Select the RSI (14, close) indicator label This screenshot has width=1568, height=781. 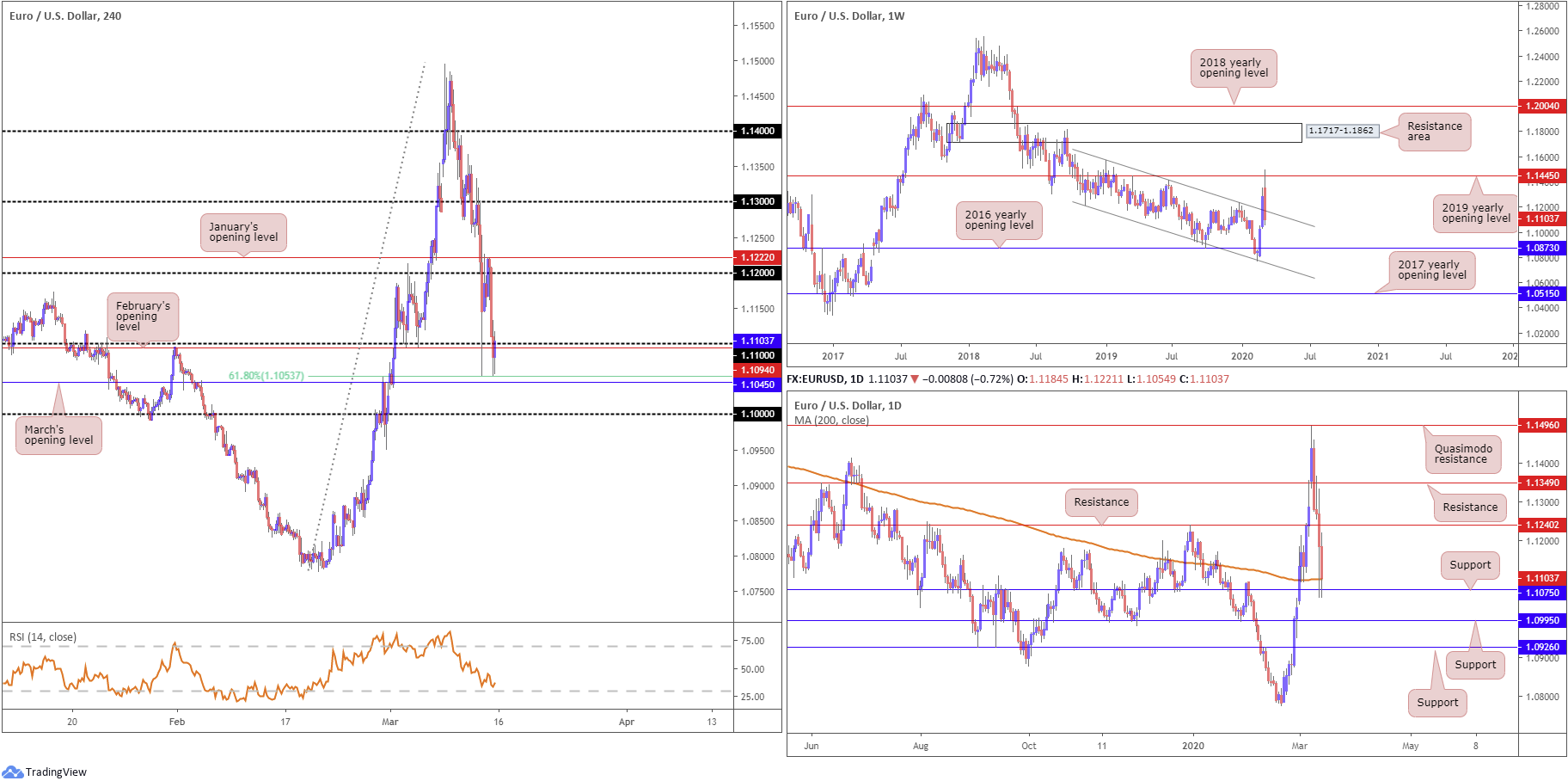click(x=43, y=637)
